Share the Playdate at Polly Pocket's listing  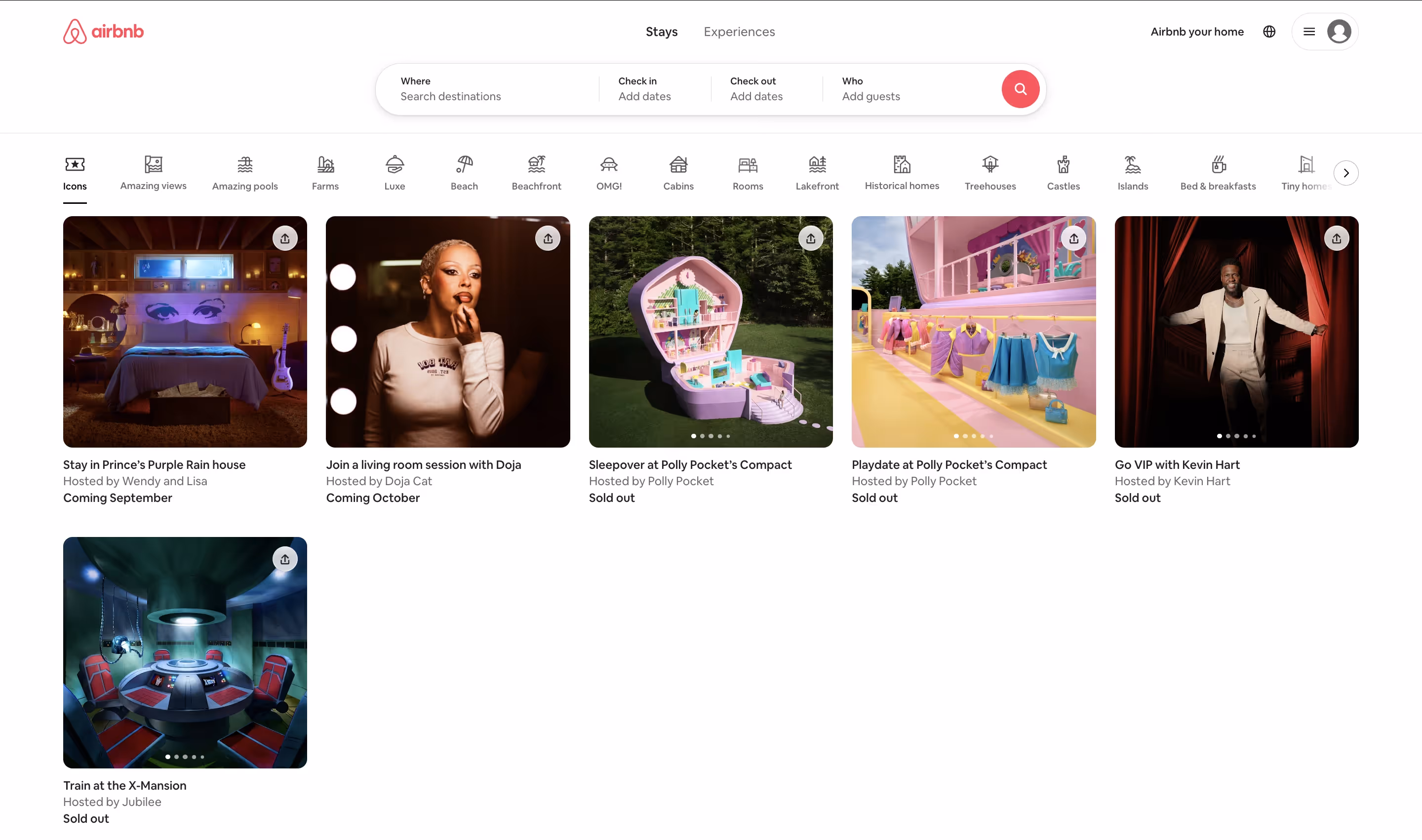[x=1073, y=238]
